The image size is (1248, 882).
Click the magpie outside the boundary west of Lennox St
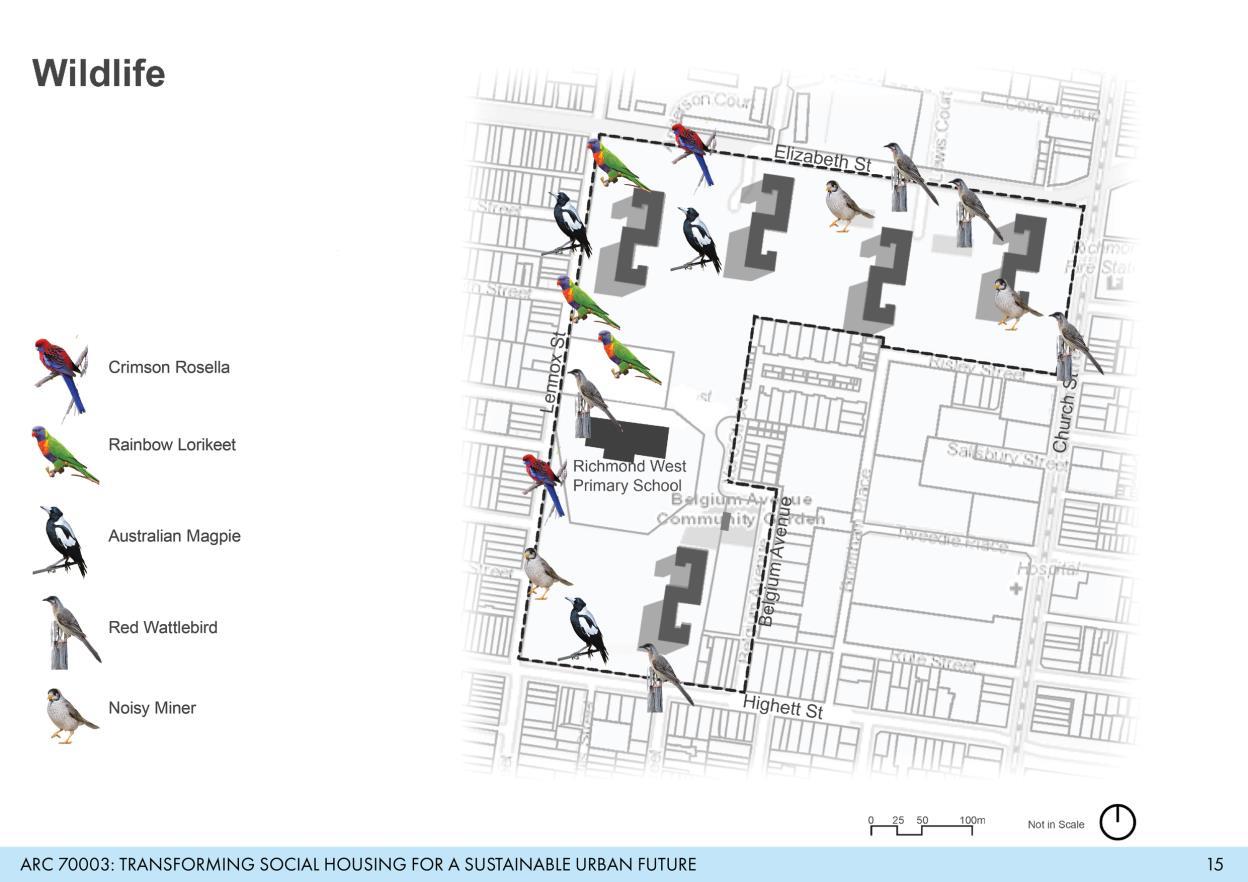coord(568,224)
